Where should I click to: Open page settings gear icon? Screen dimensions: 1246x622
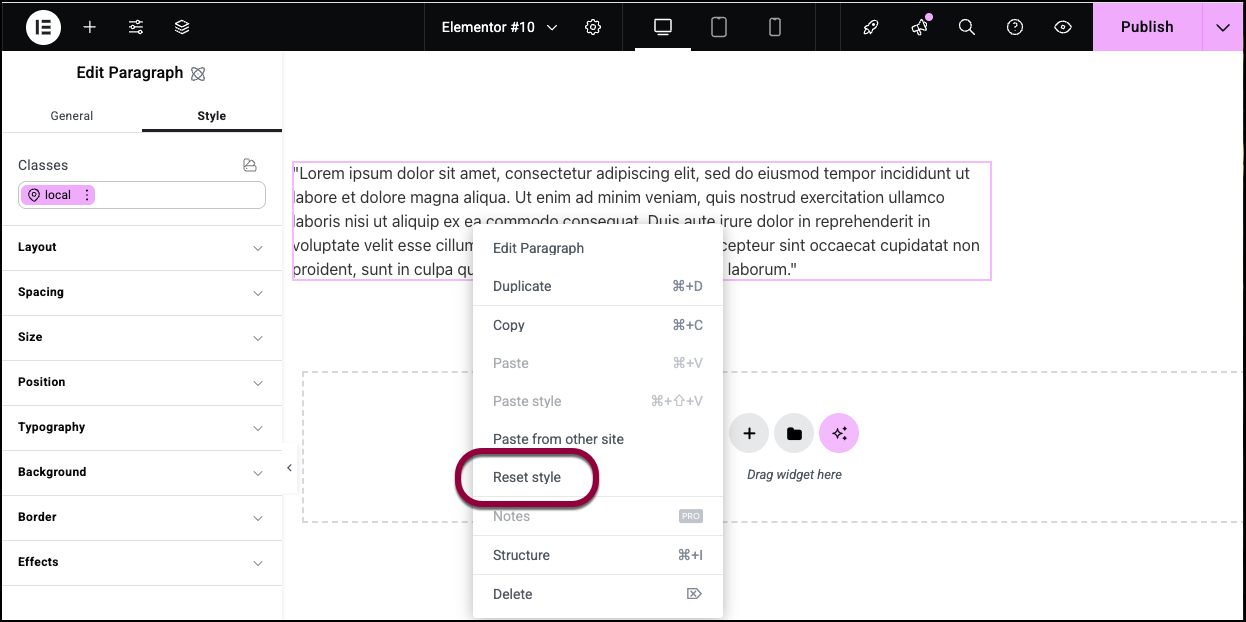point(593,27)
